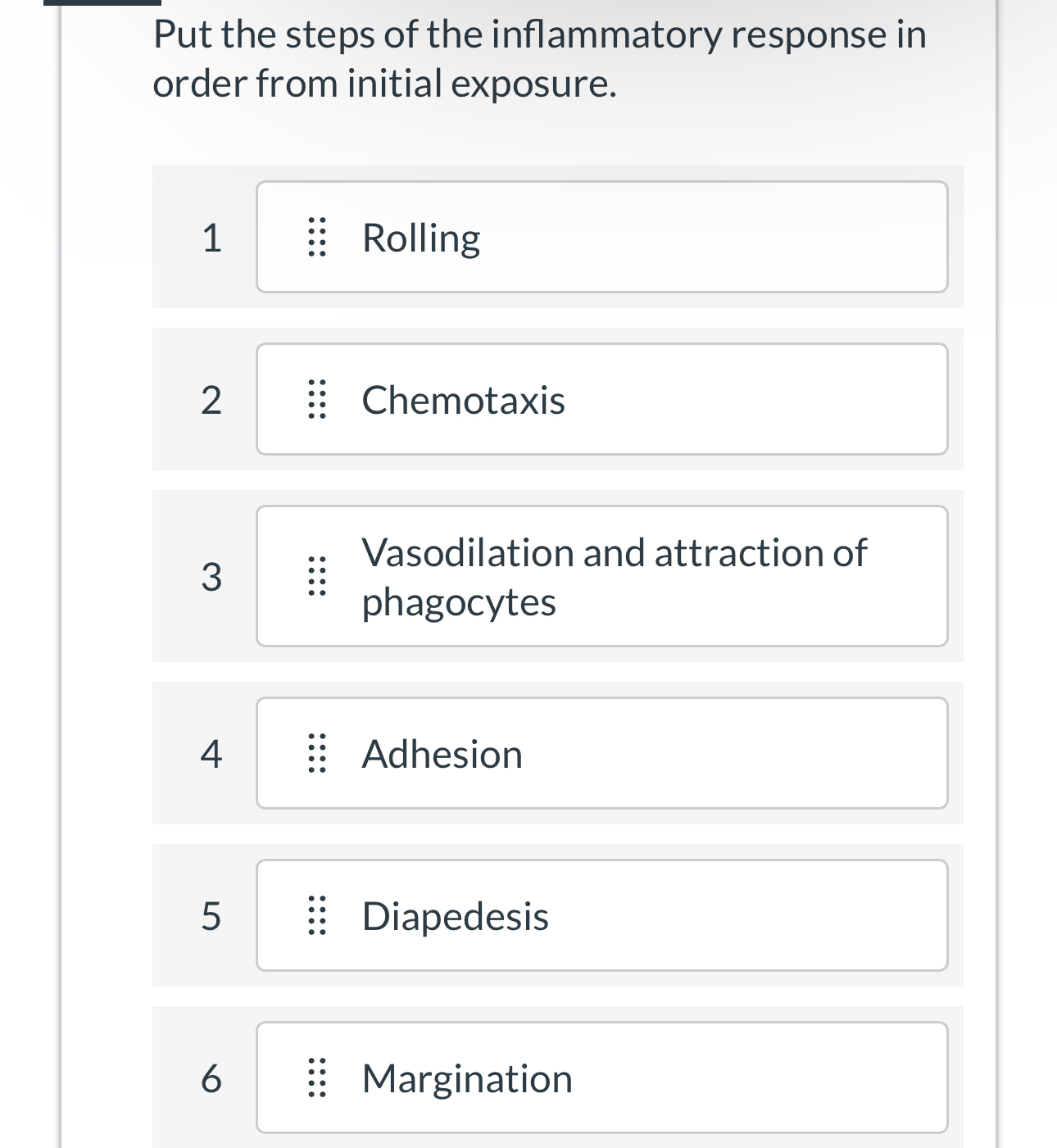Image resolution: width=1057 pixels, height=1148 pixels.
Task: Click the drag handle beside Rolling
Action: tap(316, 238)
